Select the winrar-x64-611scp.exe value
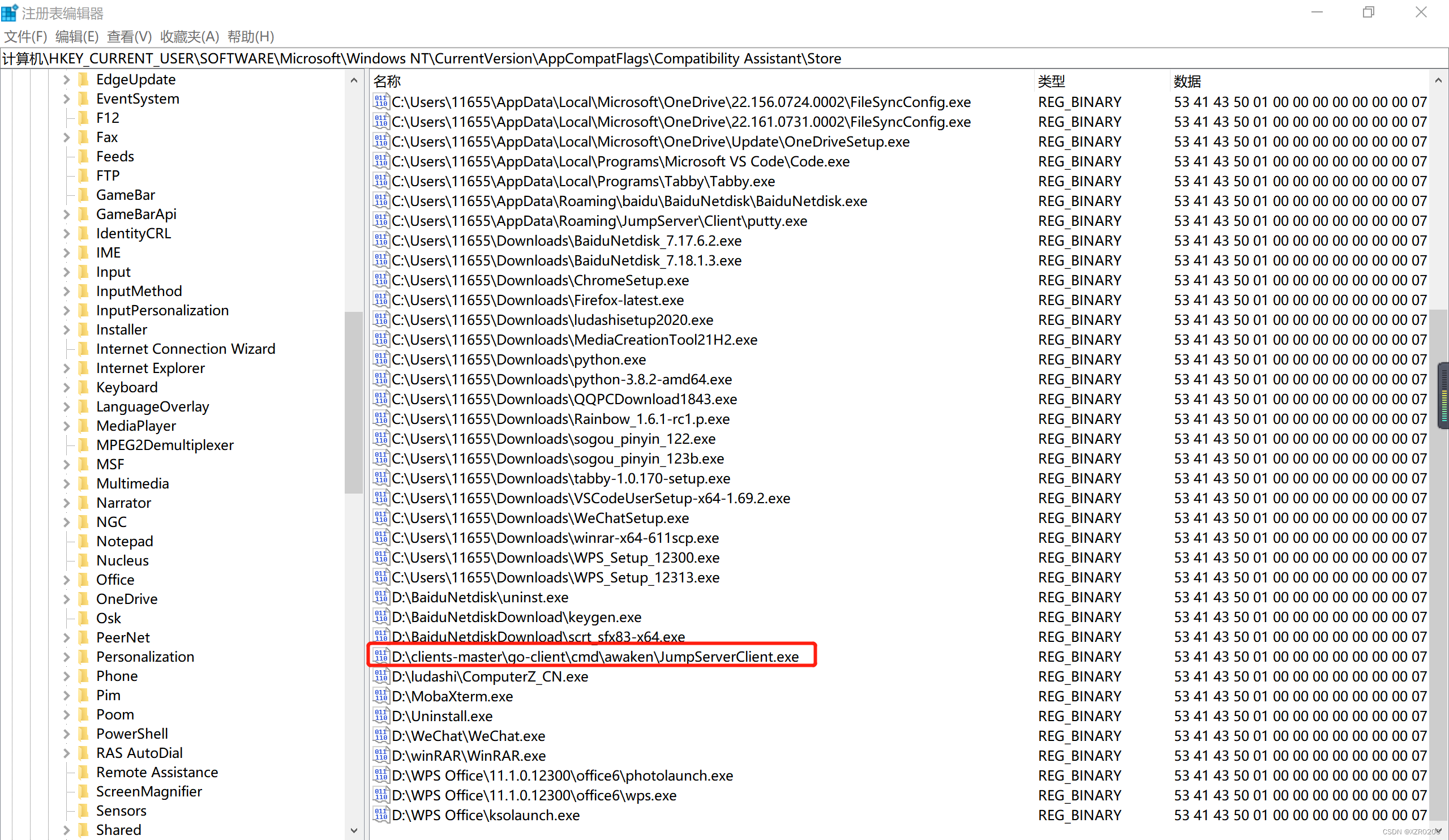The width and height of the screenshot is (1449, 840). (555, 538)
